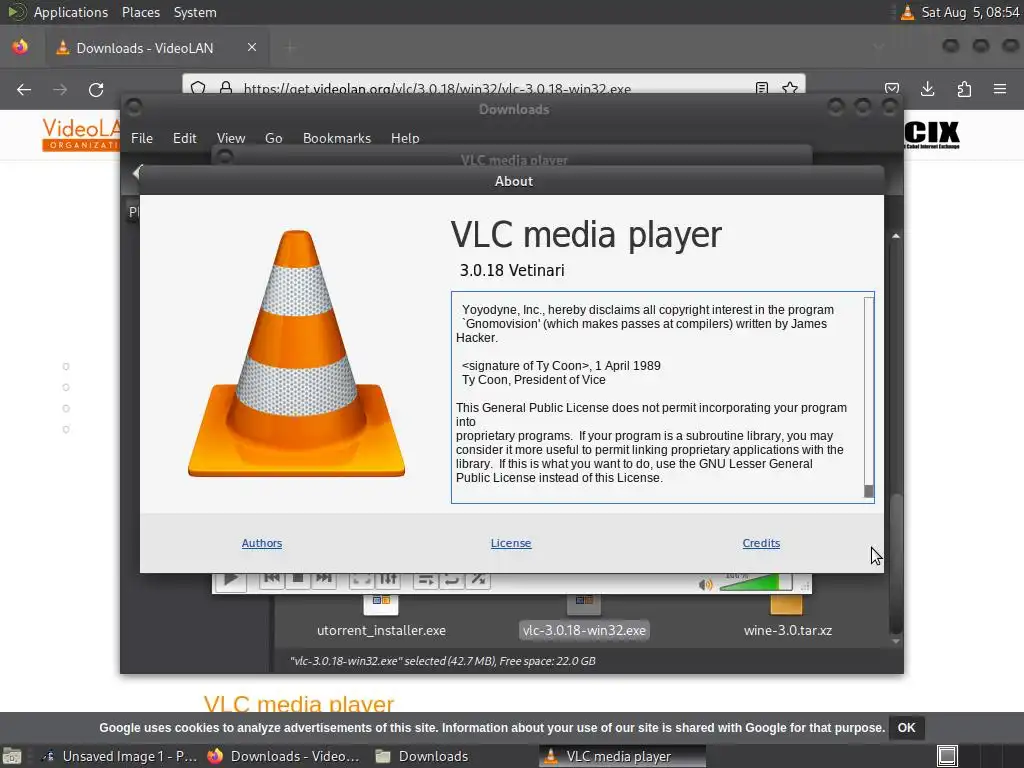Screen dimensions: 1024x768
Task: Click wine-3.0.tar.xz archive icon
Action: 786,604
